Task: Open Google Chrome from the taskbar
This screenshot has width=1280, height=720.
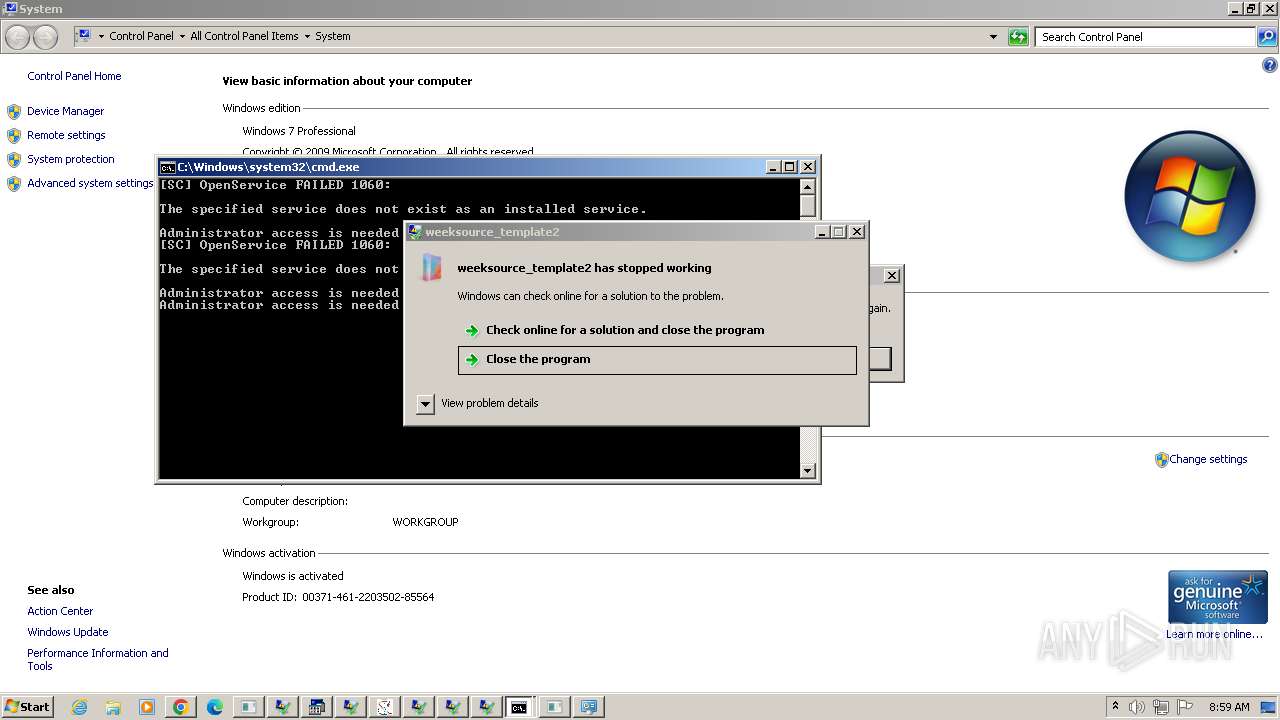Action: (181, 707)
